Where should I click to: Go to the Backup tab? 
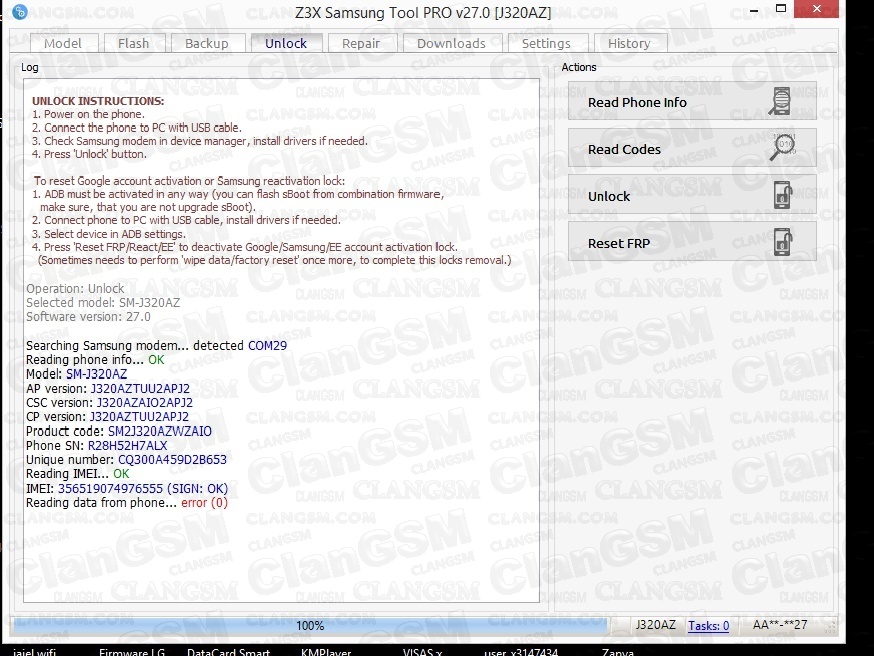pos(207,43)
